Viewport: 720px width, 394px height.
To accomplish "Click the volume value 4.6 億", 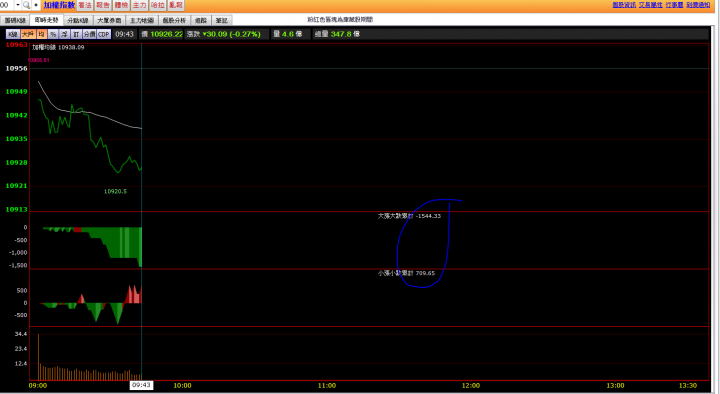I will pyautogui.click(x=292, y=34).
